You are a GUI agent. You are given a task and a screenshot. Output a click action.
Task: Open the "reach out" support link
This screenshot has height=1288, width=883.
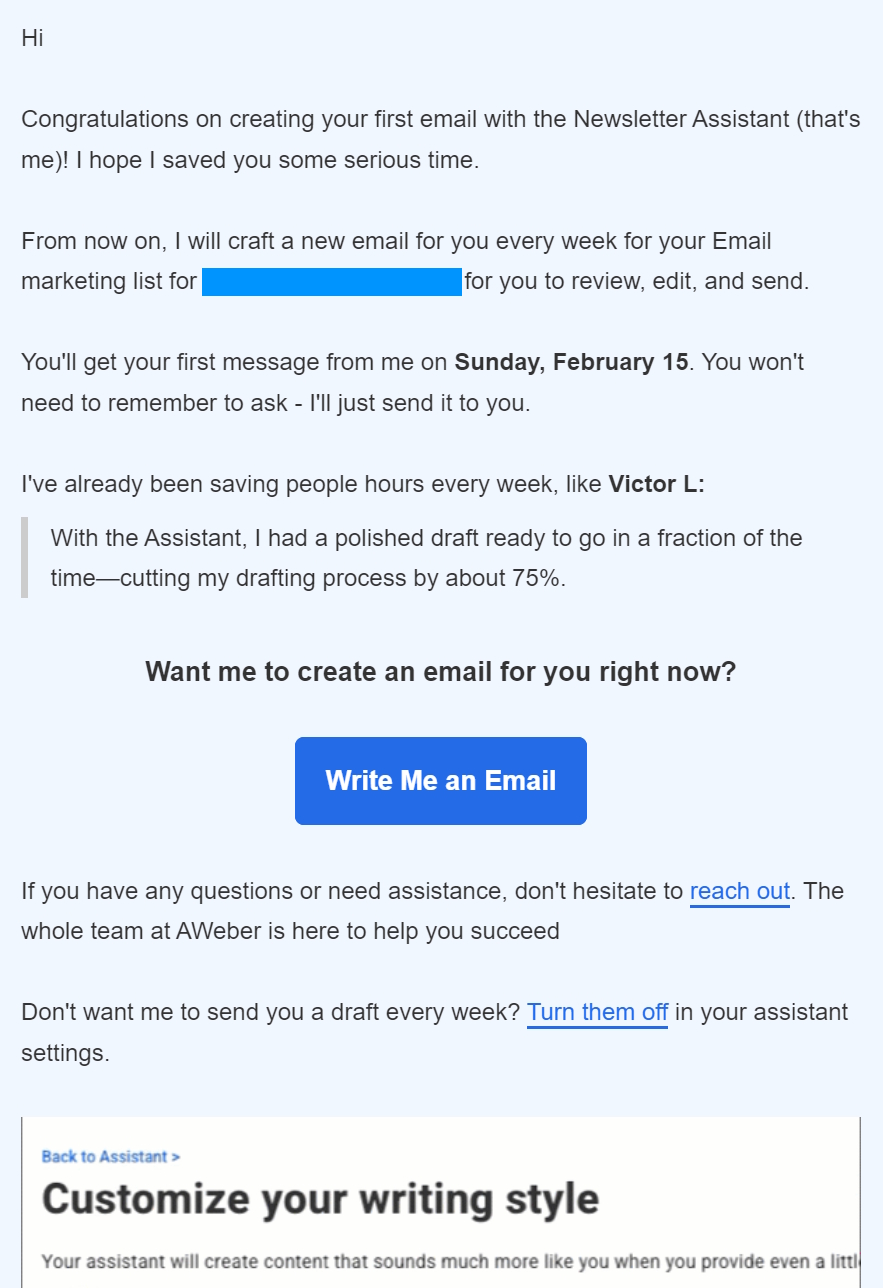pos(739,891)
